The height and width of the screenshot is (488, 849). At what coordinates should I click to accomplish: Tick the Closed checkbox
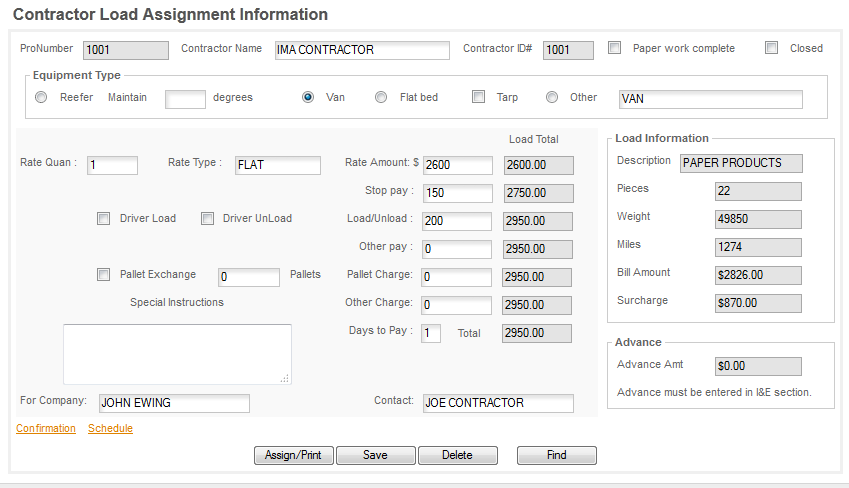771,48
